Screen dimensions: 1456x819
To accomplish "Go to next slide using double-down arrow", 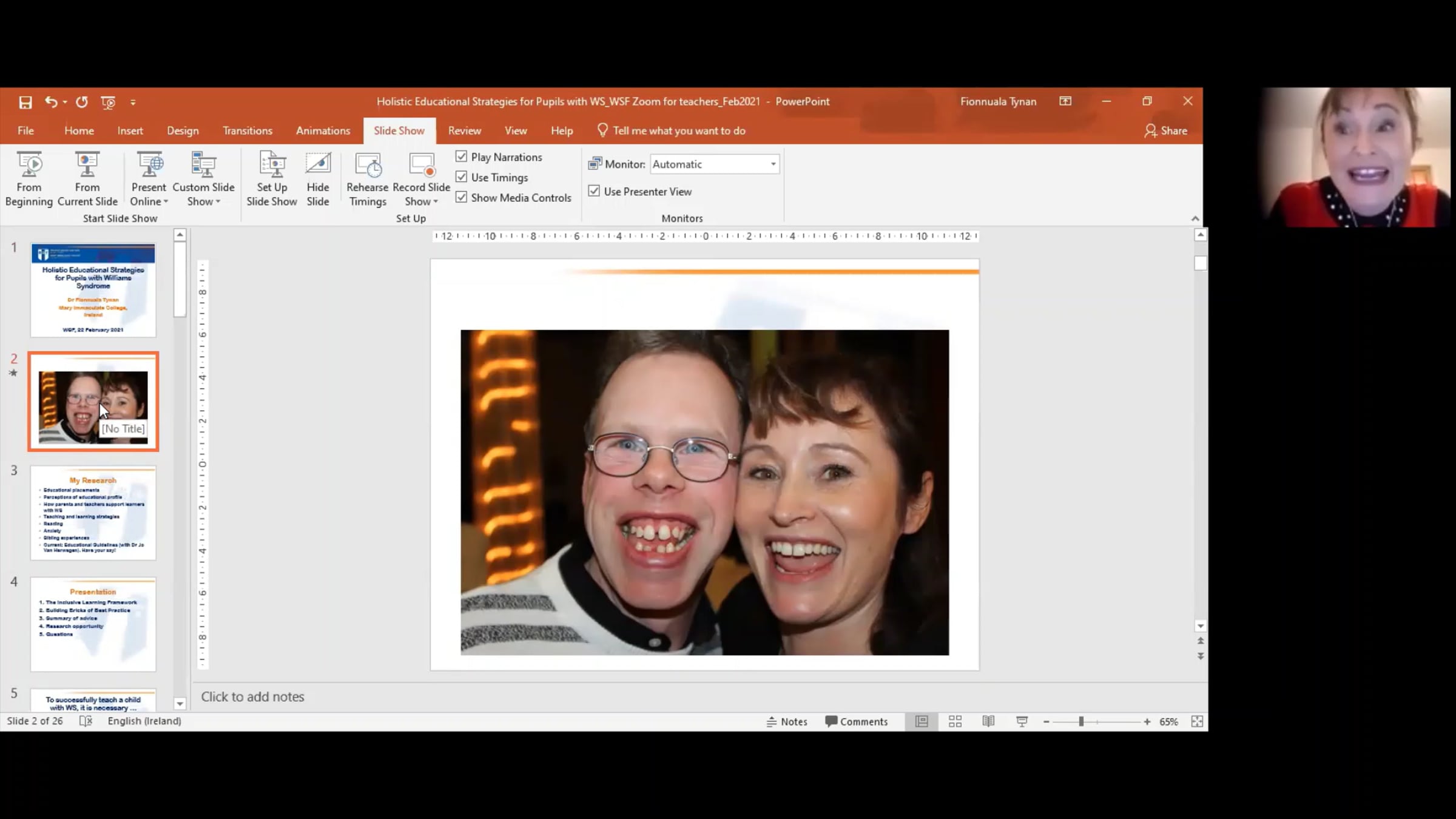I will [1201, 656].
